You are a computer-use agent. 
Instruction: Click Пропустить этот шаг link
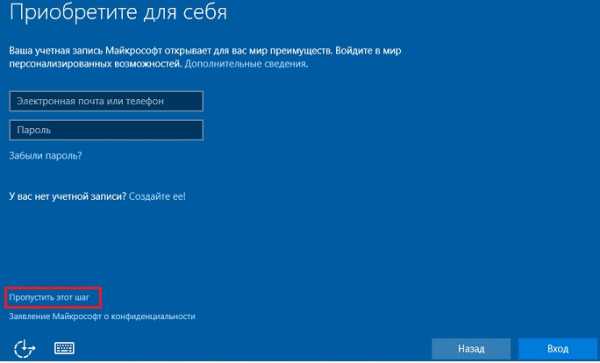pyautogui.click(x=49, y=297)
